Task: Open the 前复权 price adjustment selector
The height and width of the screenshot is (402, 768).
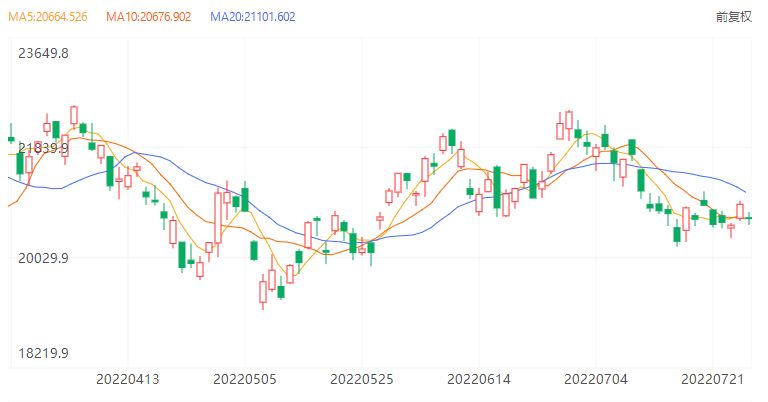Action: [x=733, y=17]
